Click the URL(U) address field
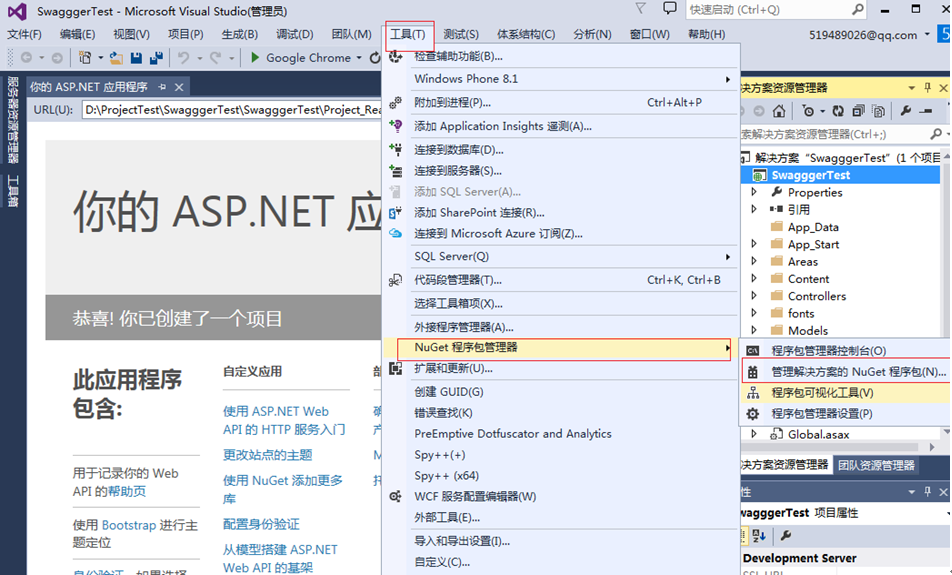This screenshot has height=575, width=952. (232, 110)
